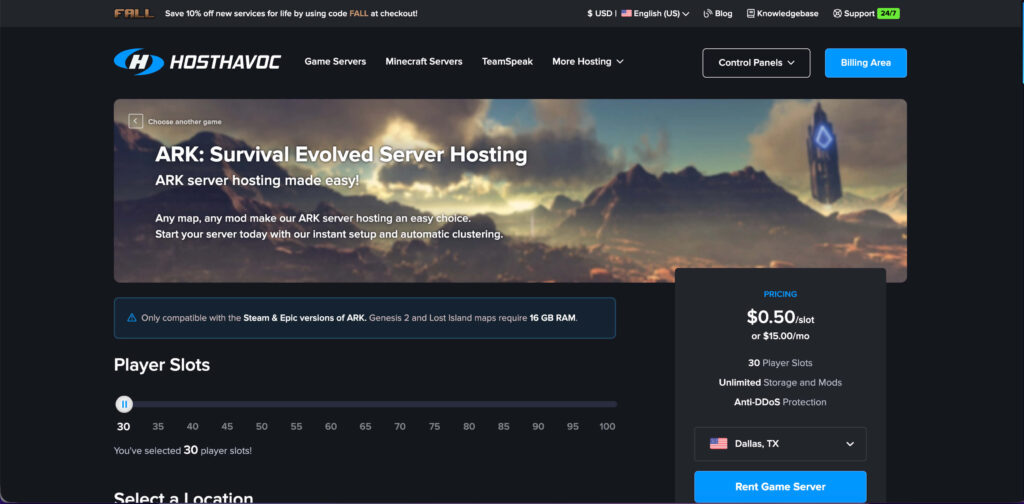Screen dimensions: 1024x504
Task: Click the Blog icon in top bar
Action: tap(708, 14)
